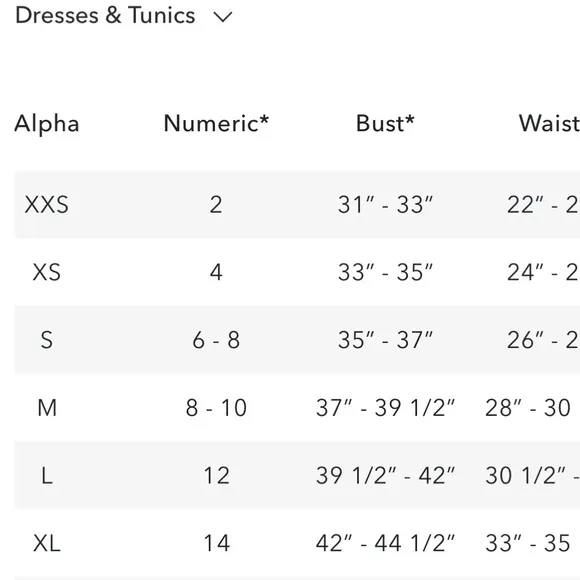
Task: Click the XL size row label
Action: tap(47, 543)
